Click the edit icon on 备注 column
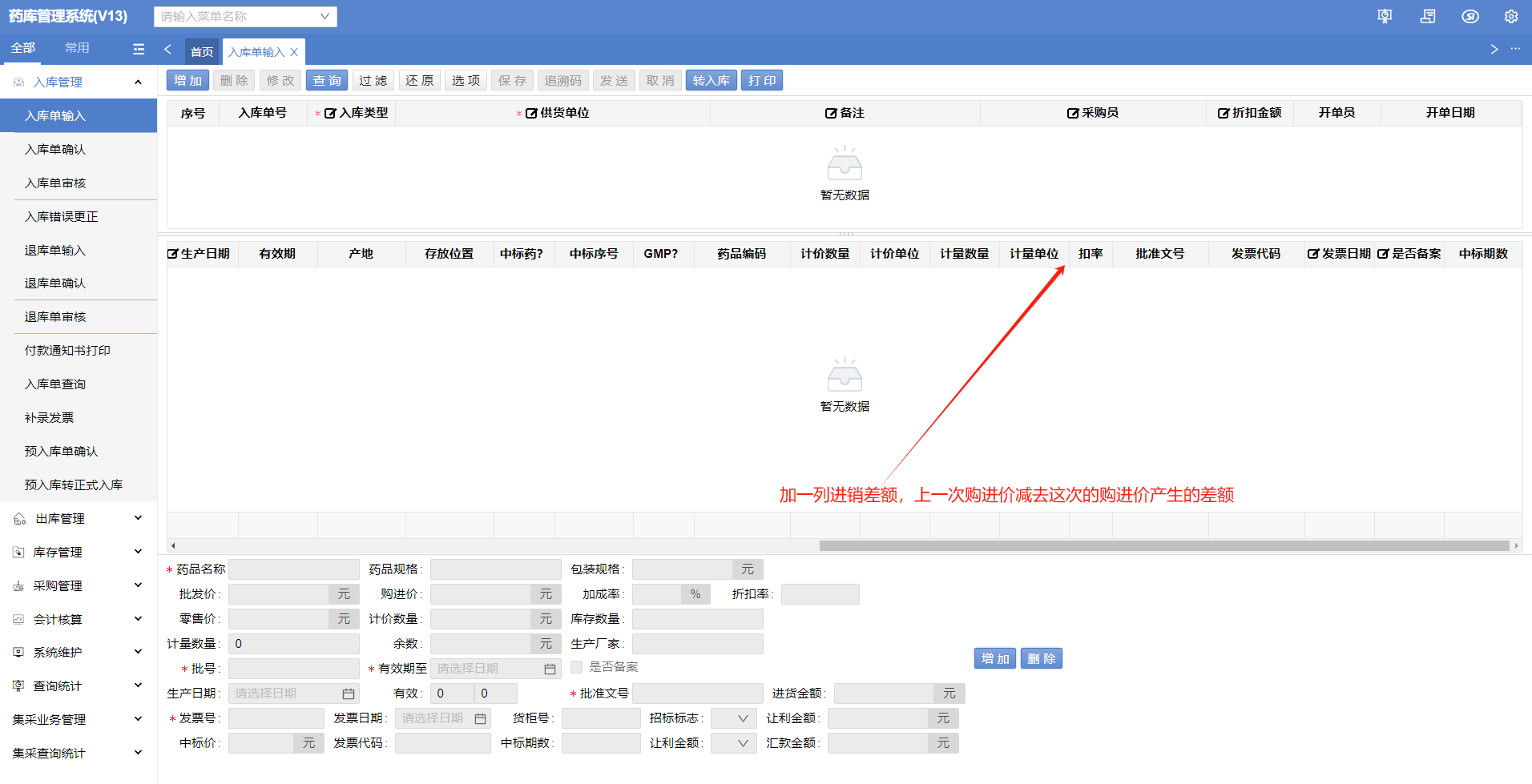The width and height of the screenshot is (1532, 784). pyautogui.click(x=831, y=113)
